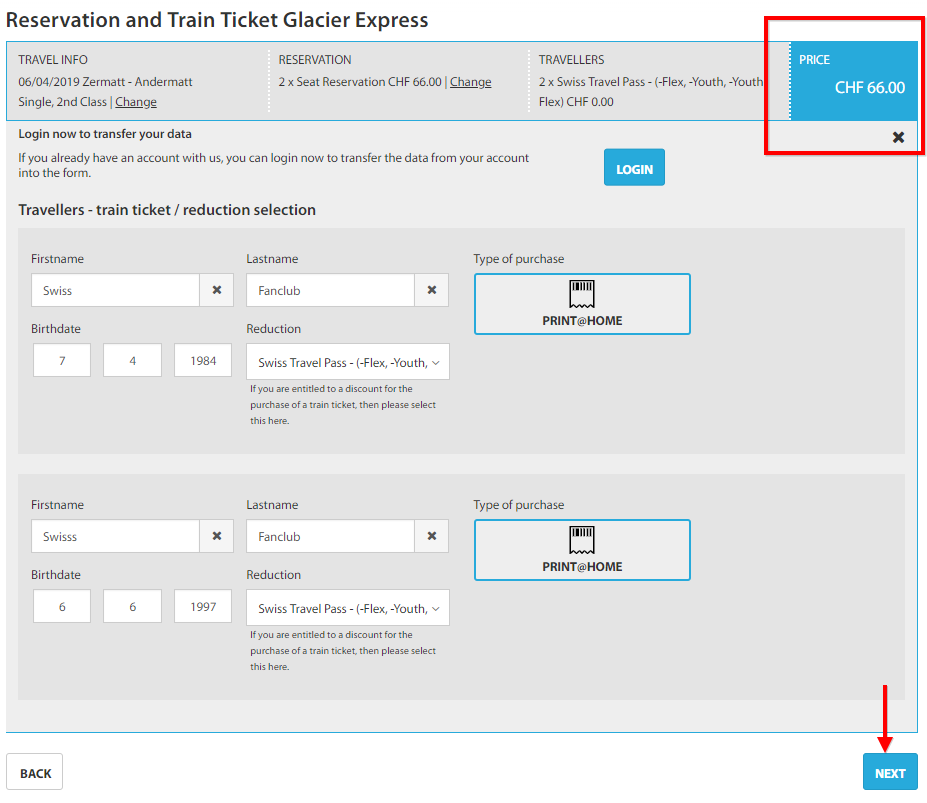The height and width of the screenshot is (803, 927).
Task: Click the PRICE CHF 66.00 box
Action: coord(854,81)
